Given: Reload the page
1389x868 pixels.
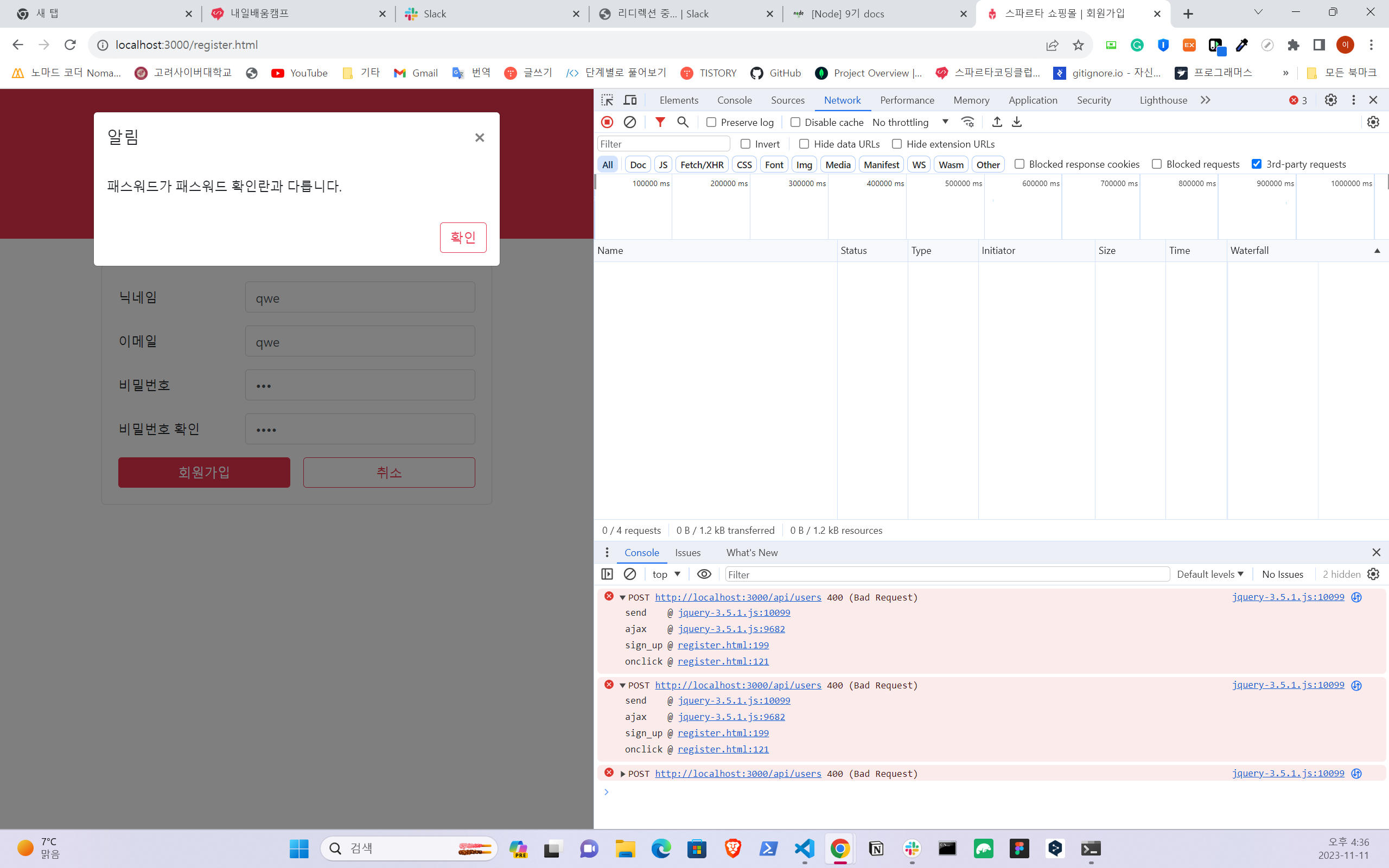Looking at the screenshot, I should coord(70,45).
